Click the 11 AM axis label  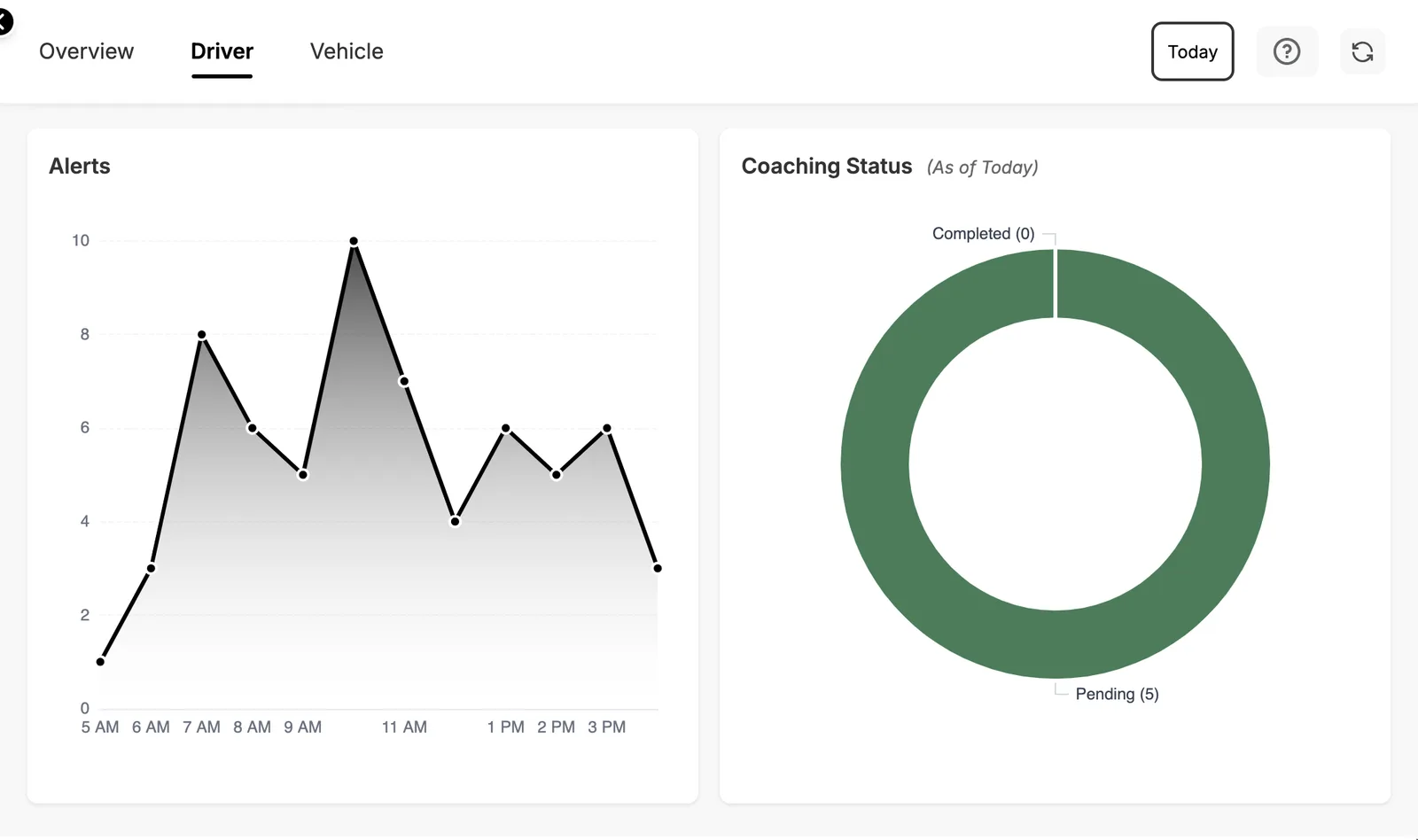tap(404, 727)
